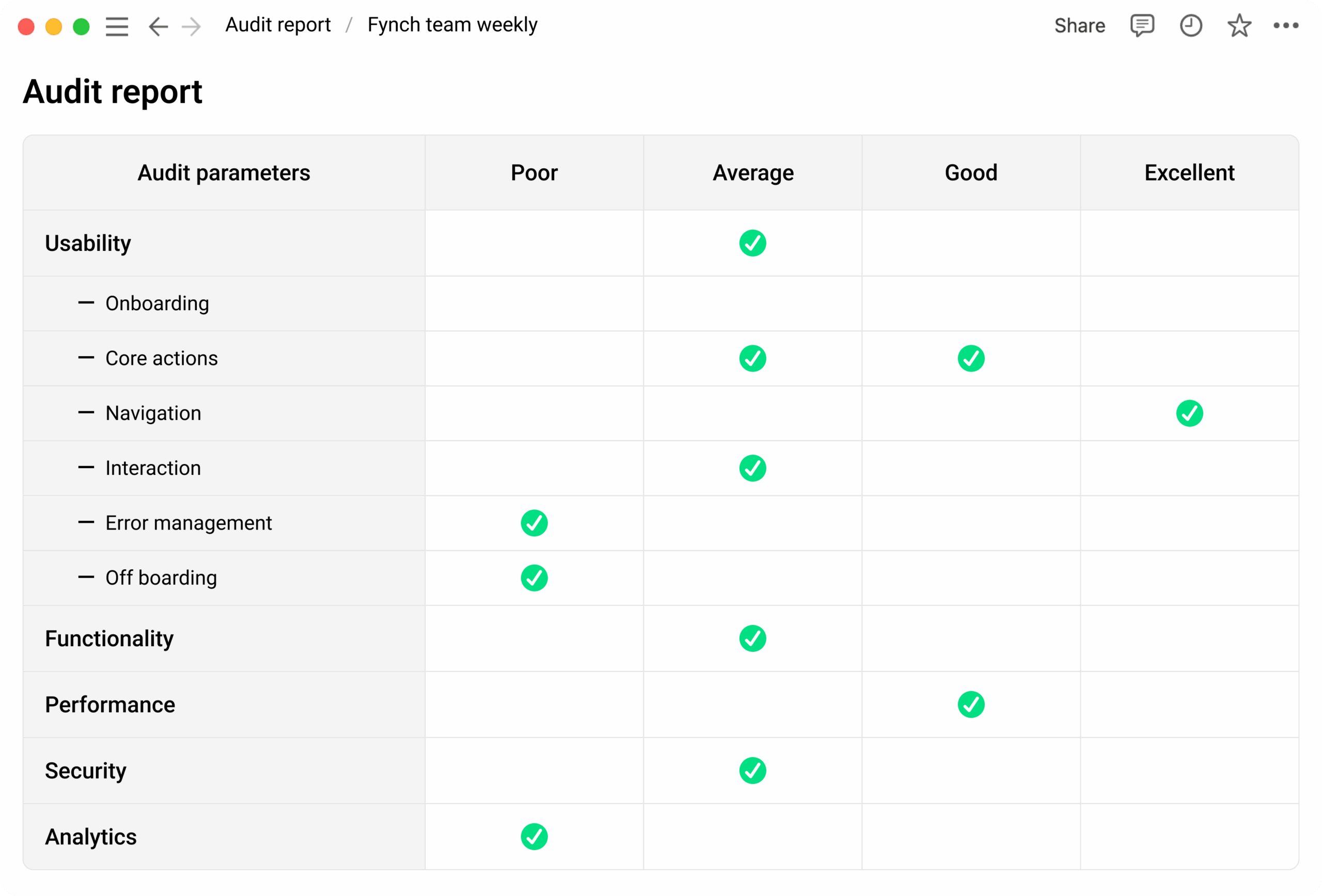Open the sidebar hamburger menu

117,26
